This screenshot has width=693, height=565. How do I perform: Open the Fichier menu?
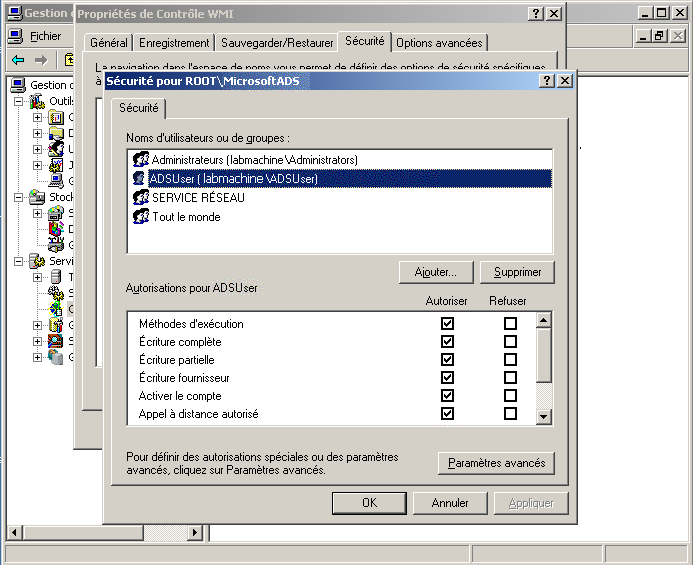45,36
